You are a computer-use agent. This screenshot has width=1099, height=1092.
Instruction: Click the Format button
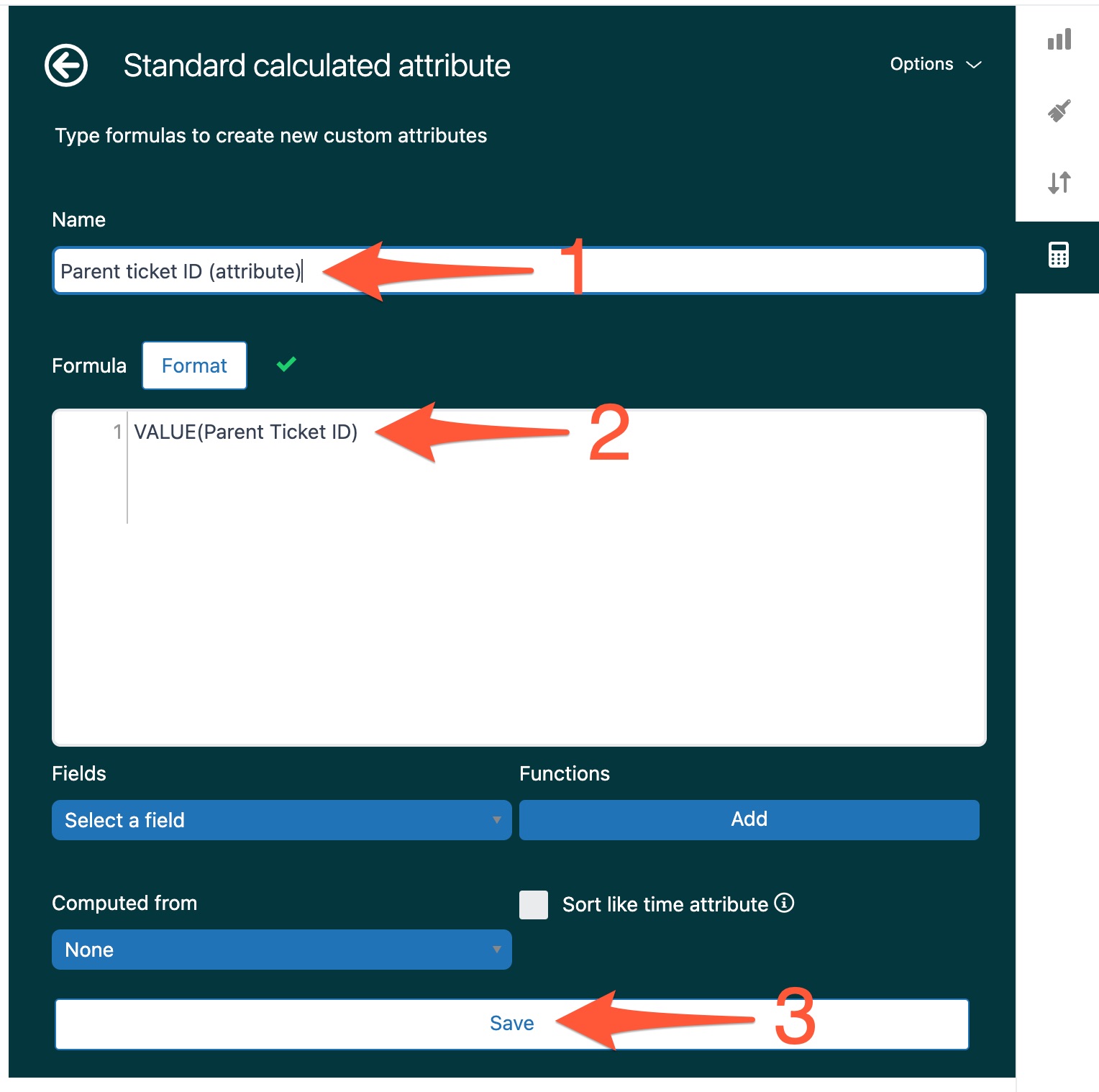pyautogui.click(x=194, y=365)
